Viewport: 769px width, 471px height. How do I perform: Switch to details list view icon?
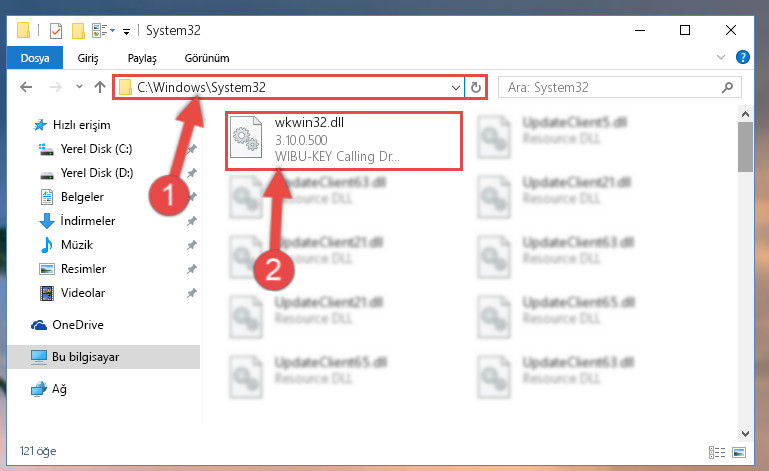click(717, 452)
